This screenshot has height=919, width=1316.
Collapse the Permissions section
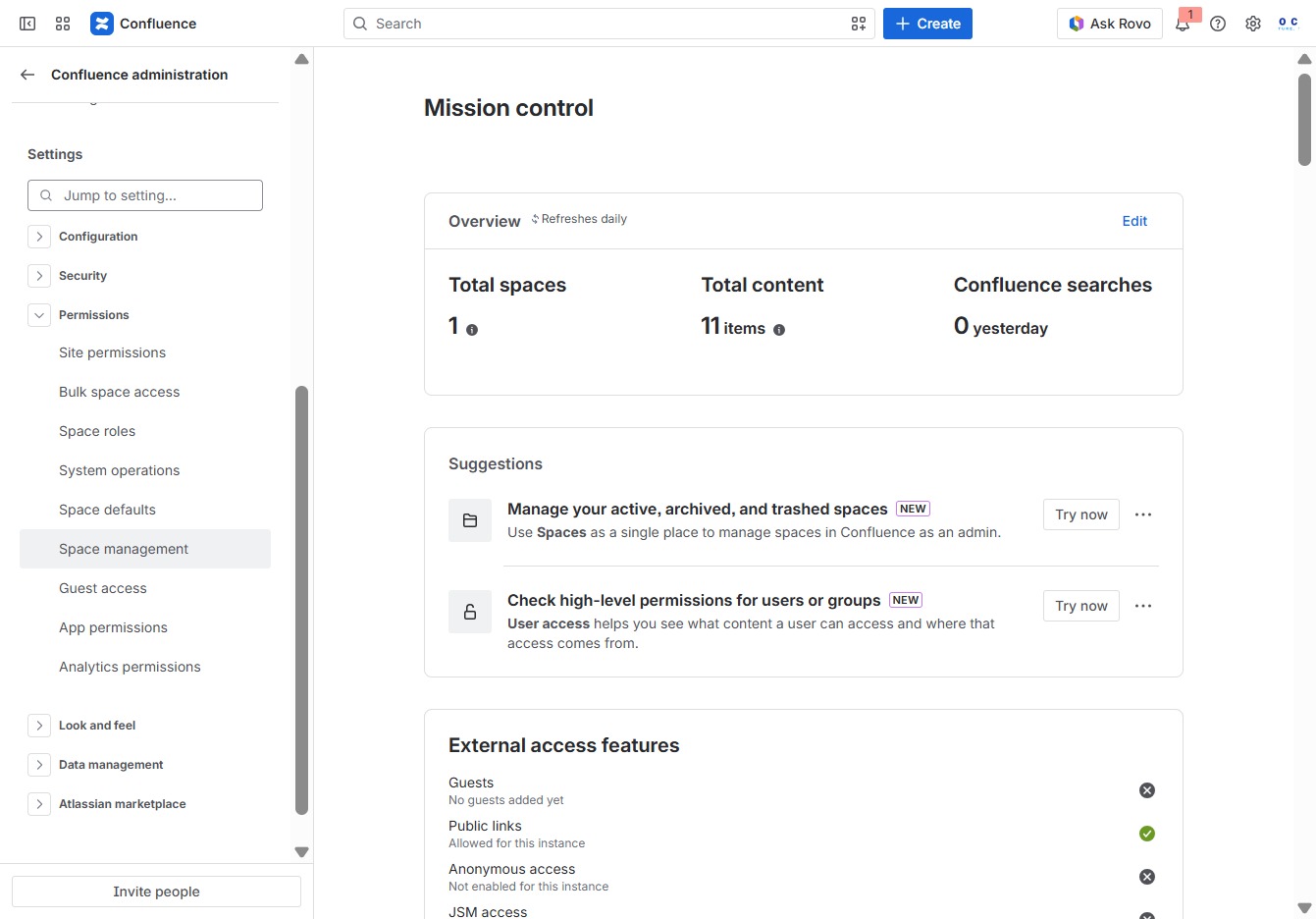(x=39, y=315)
